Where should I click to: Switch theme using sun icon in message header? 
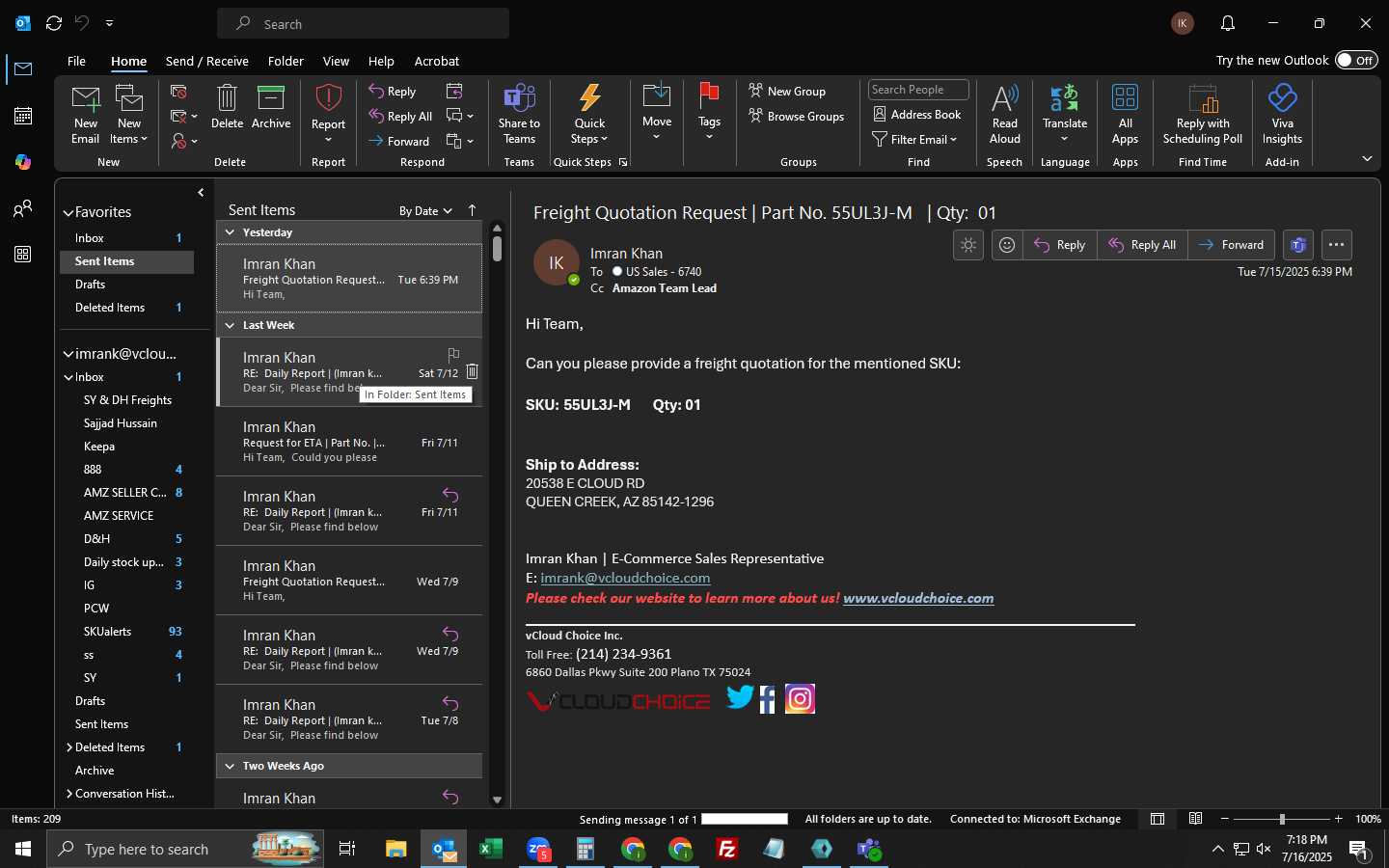tap(968, 245)
